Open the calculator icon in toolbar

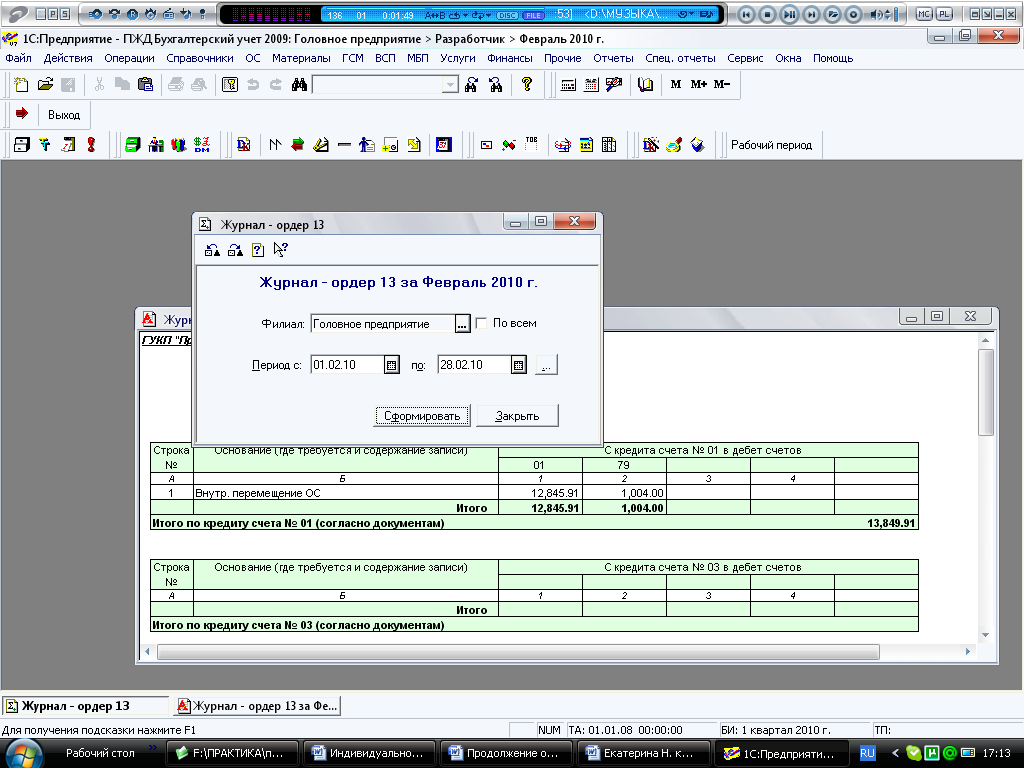[568, 84]
